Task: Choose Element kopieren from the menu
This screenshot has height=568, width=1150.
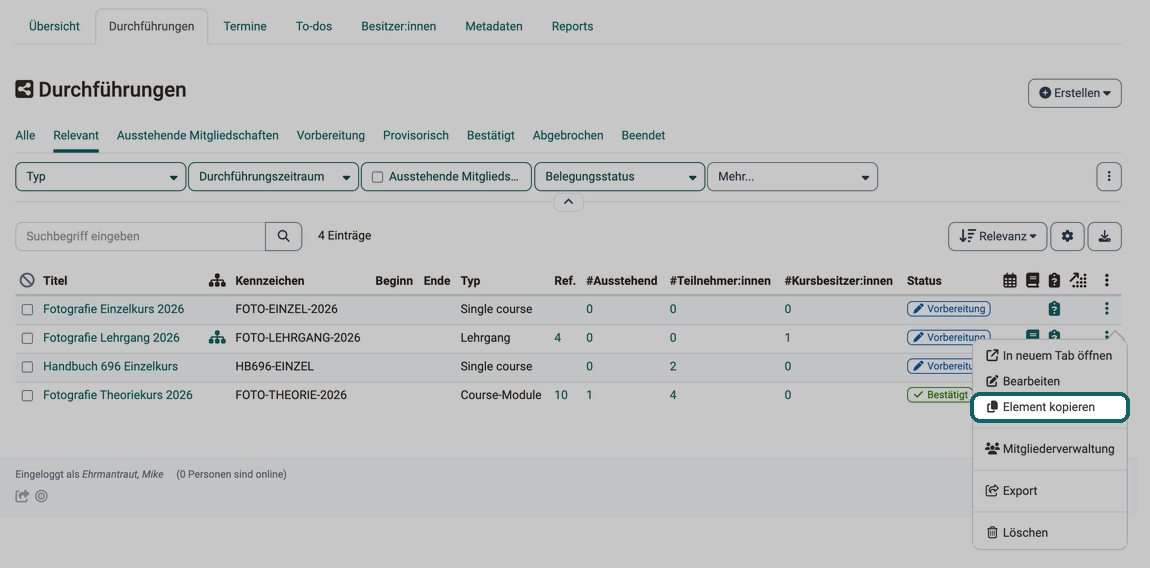Action: coord(1050,407)
